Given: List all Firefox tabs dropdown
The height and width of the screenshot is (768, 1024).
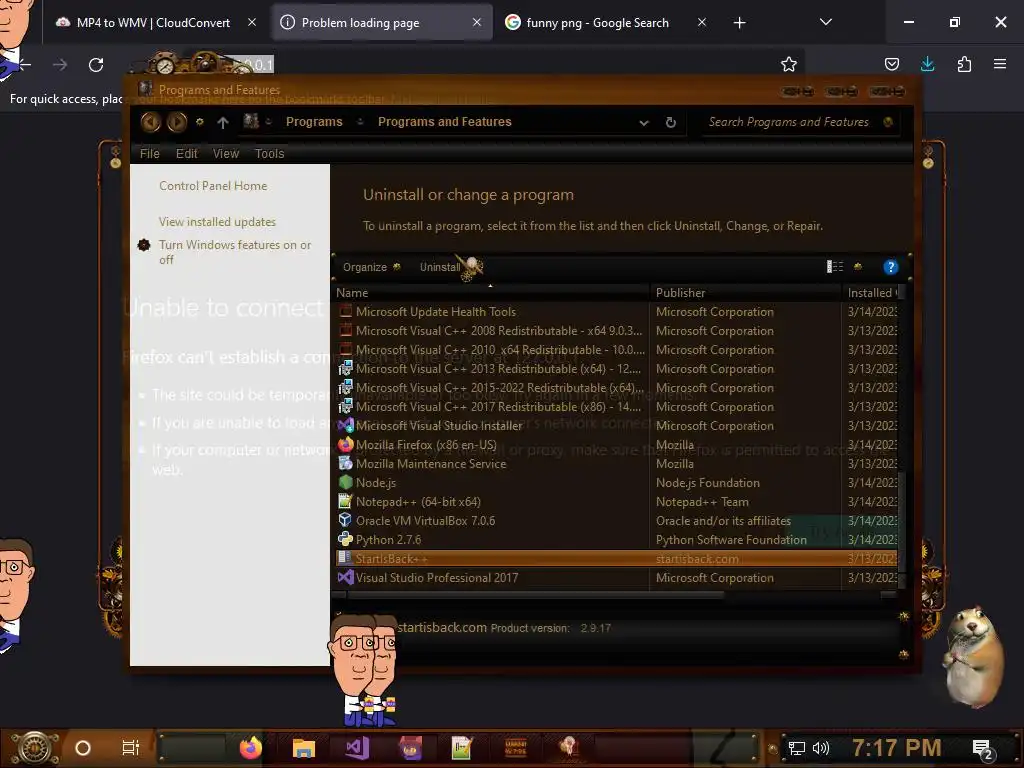Looking at the screenshot, I should tap(825, 22).
